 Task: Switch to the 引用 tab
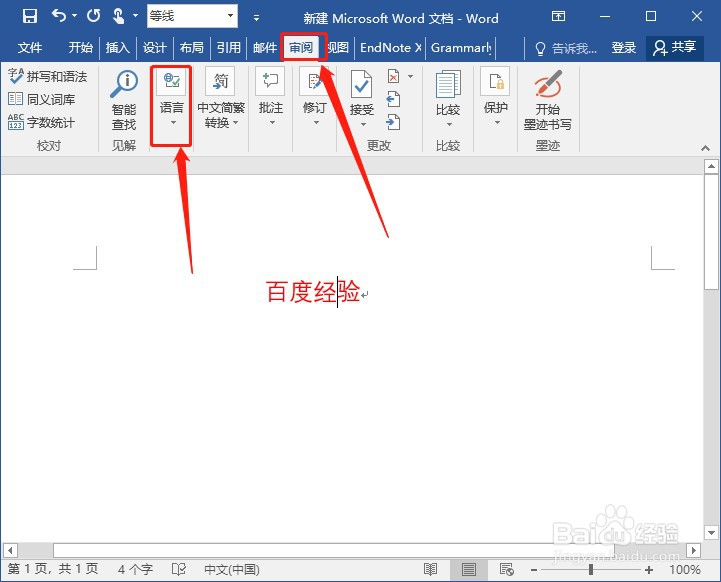229,47
